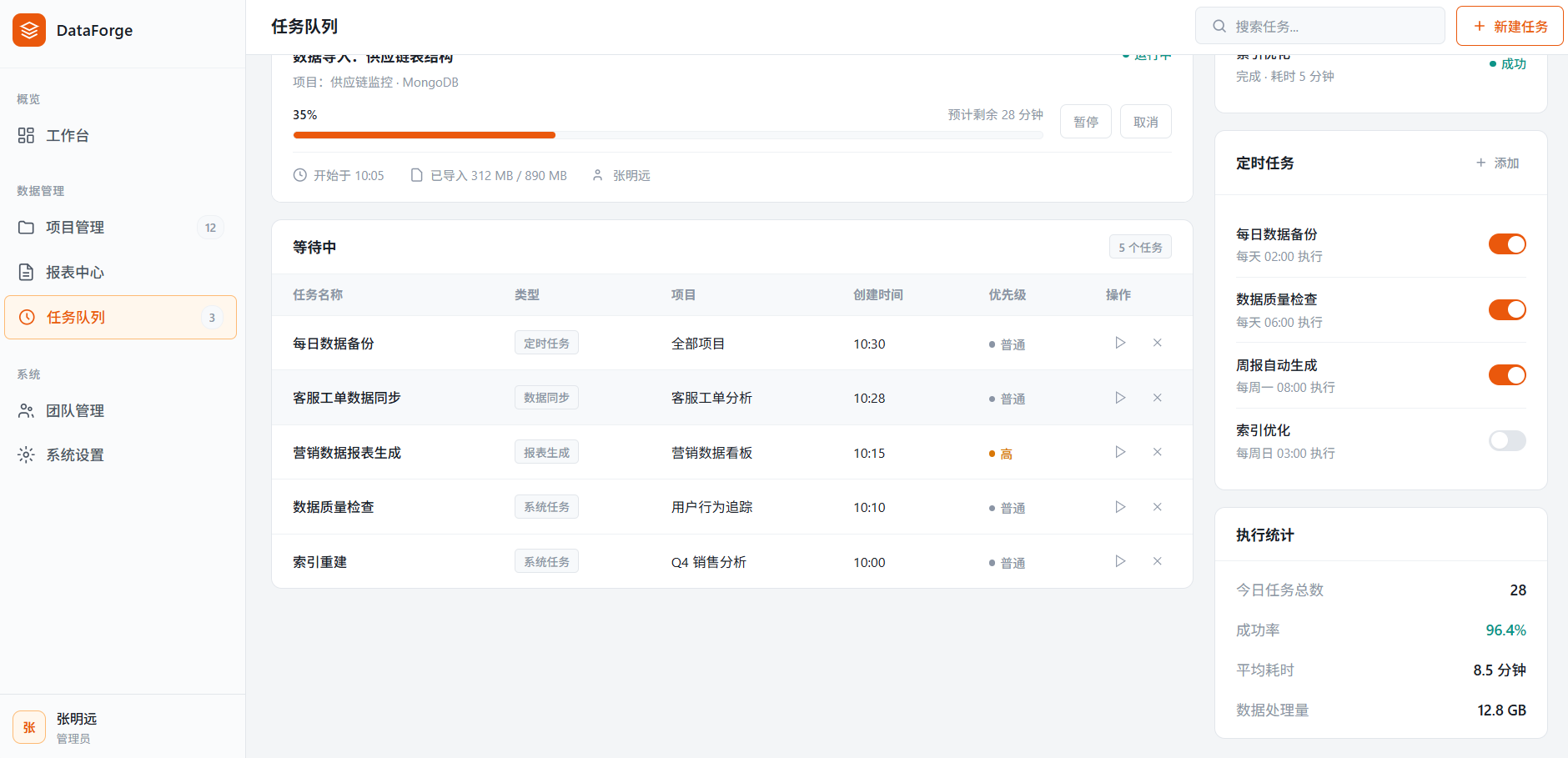Start the 营销数据报表生成 task play icon
1568x758 pixels.
[1120, 452]
